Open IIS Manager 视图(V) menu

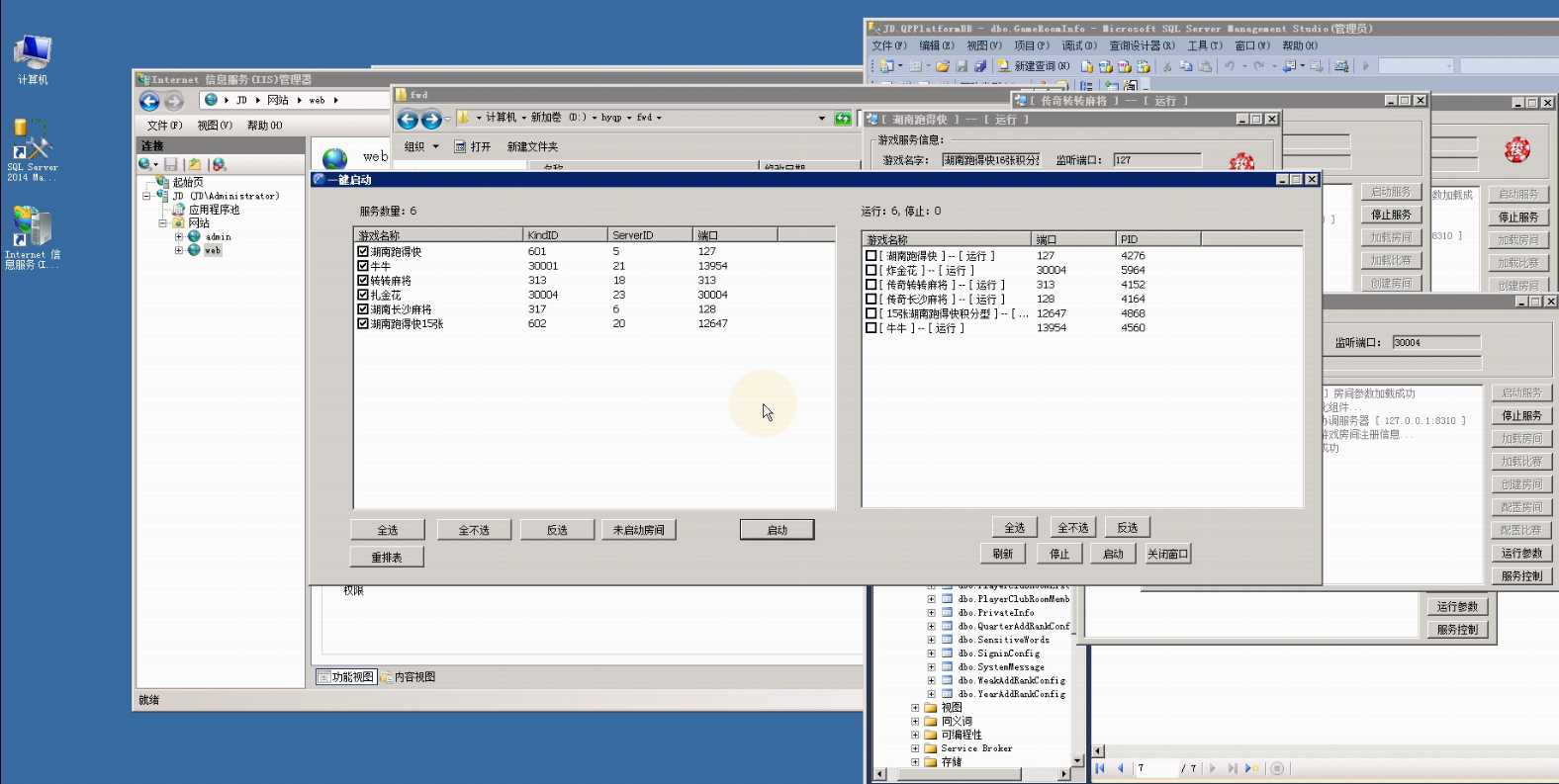(215, 126)
